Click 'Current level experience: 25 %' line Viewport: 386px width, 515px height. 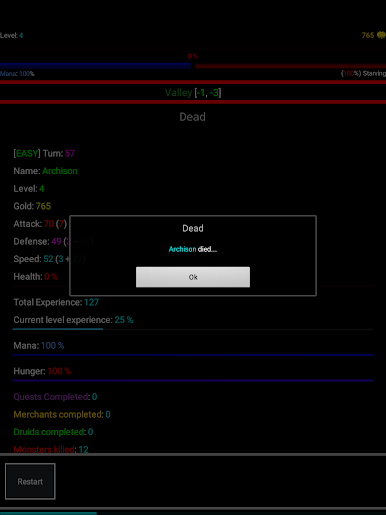coord(73,320)
